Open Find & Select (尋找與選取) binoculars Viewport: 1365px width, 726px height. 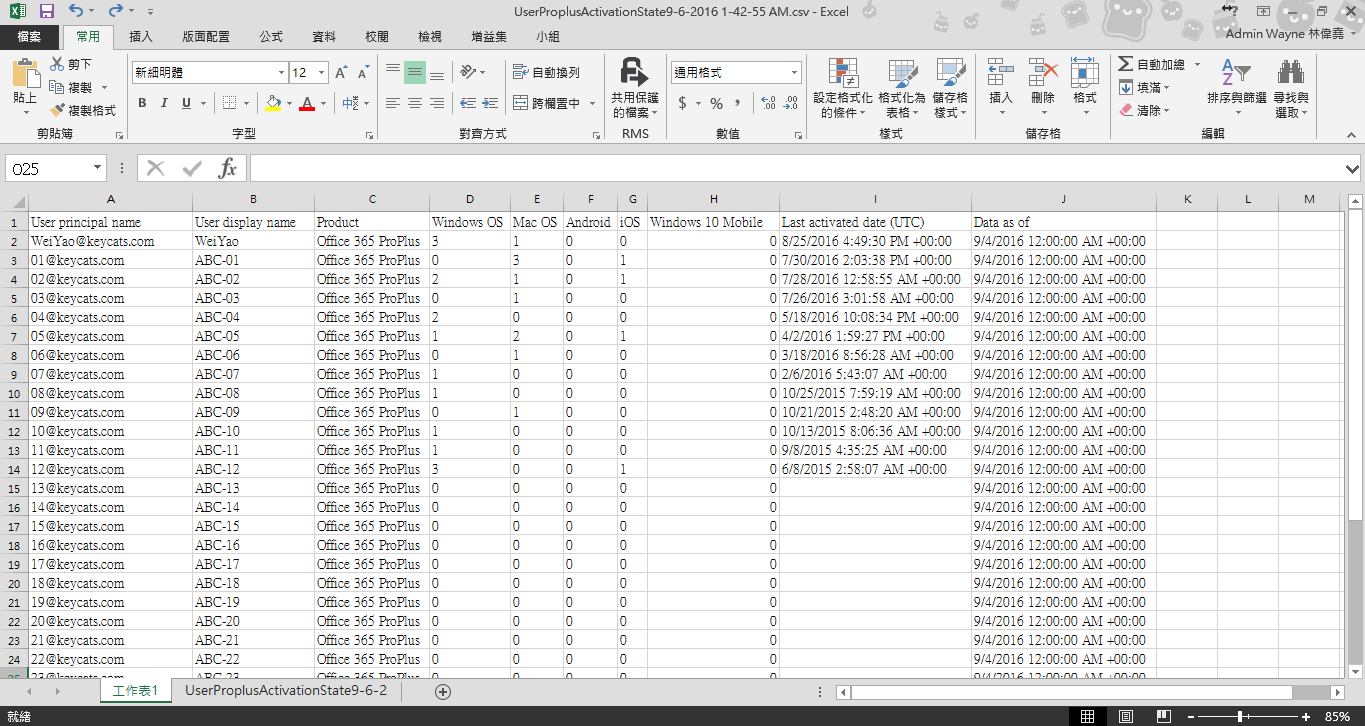click(1291, 88)
